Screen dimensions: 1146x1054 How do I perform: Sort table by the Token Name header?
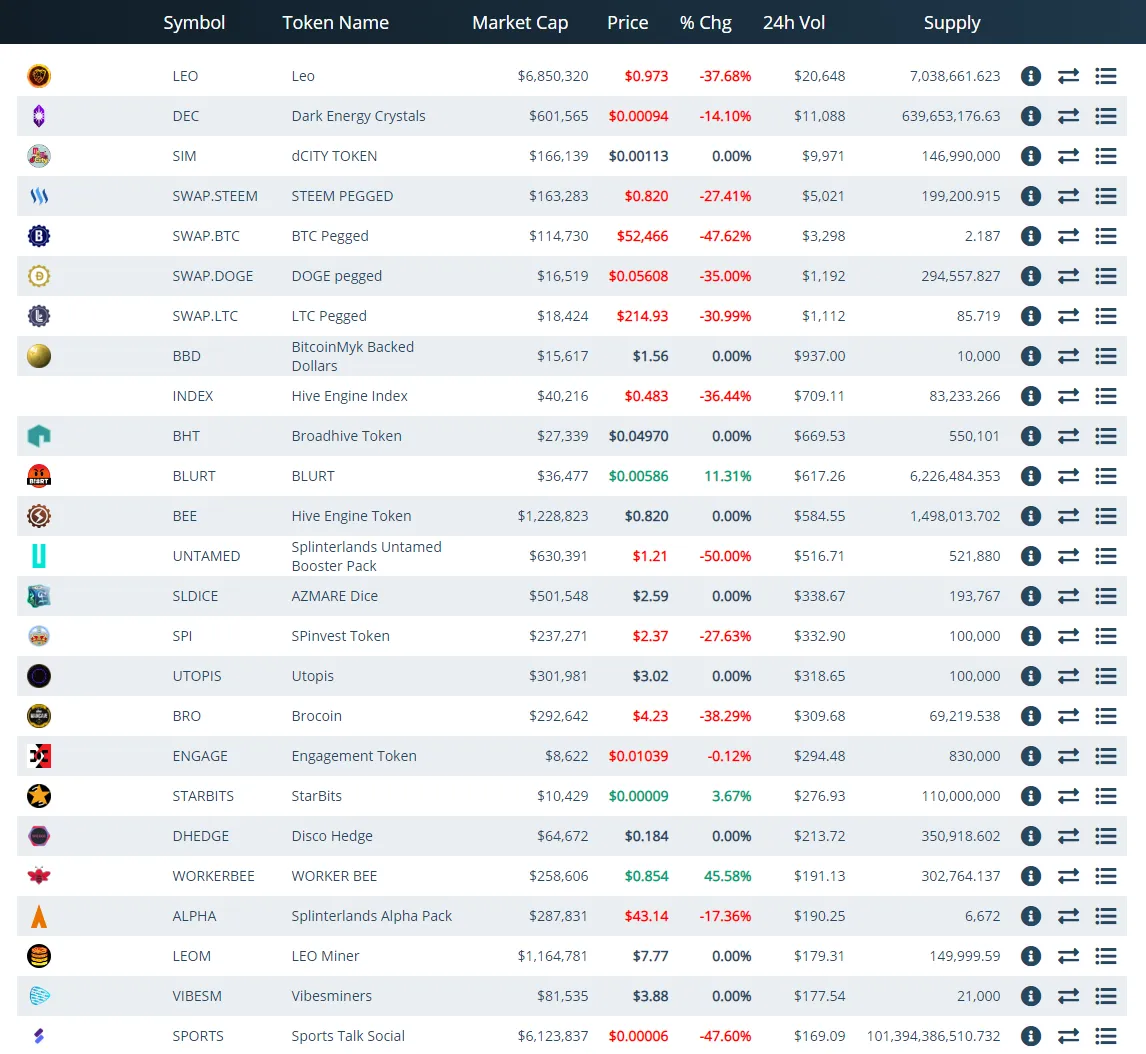tap(335, 23)
